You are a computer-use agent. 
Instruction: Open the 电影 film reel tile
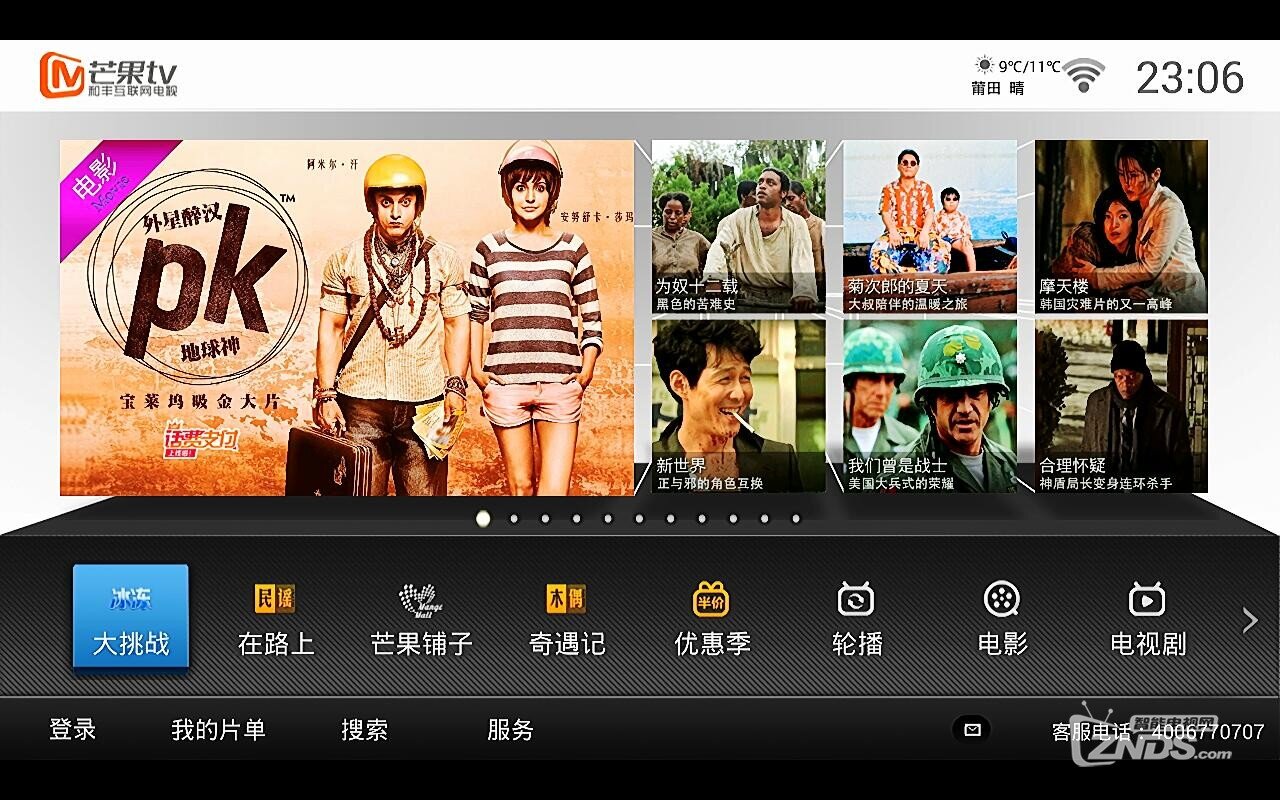(x=1002, y=621)
